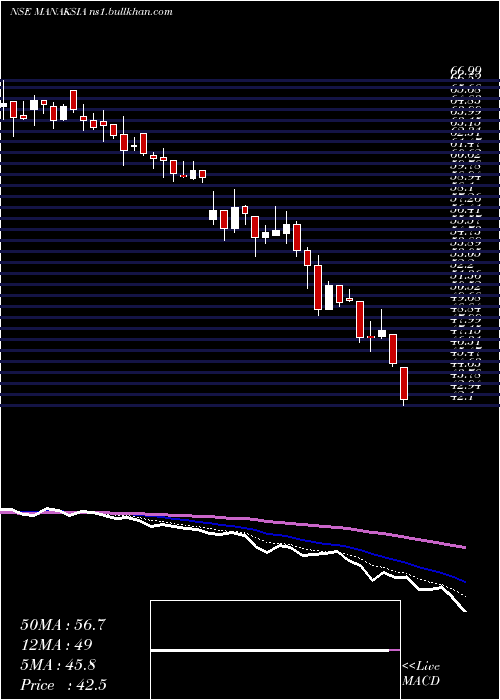Select the 12MA : 49 readout

[x=56, y=645]
